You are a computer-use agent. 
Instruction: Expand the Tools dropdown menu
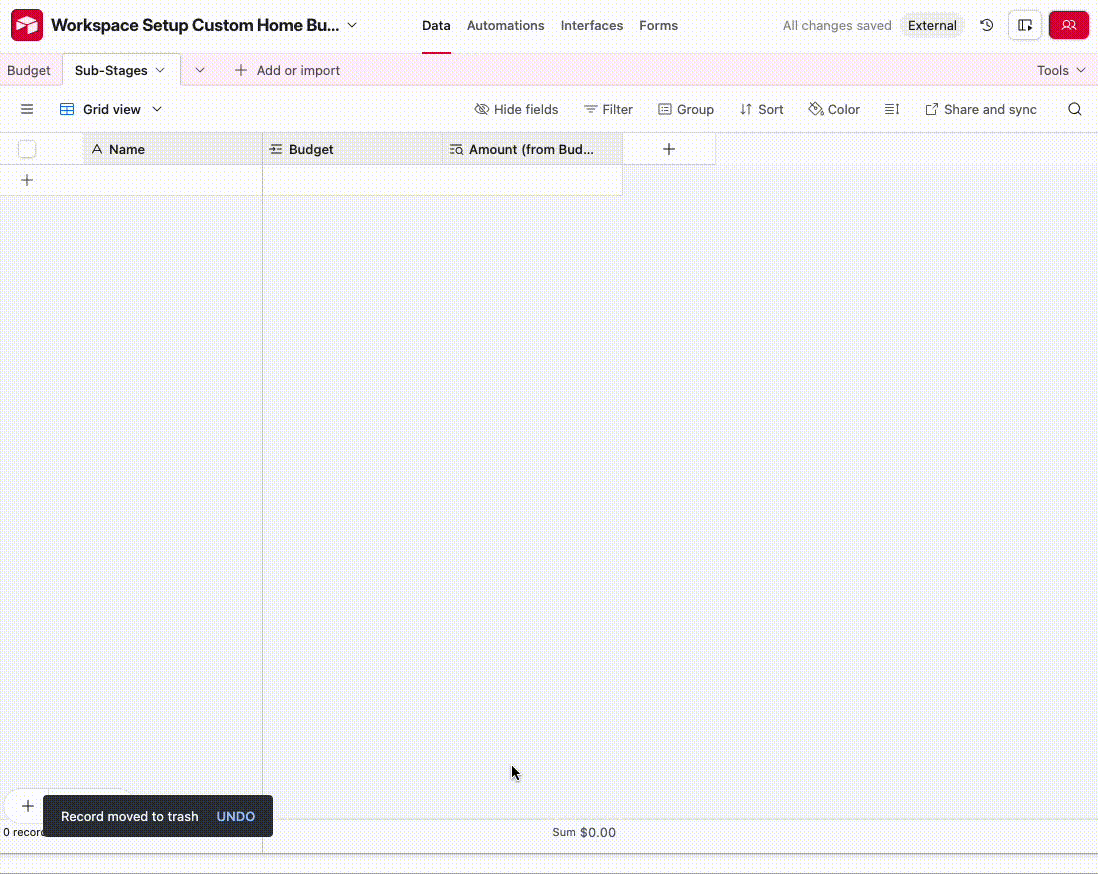(x=1061, y=70)
